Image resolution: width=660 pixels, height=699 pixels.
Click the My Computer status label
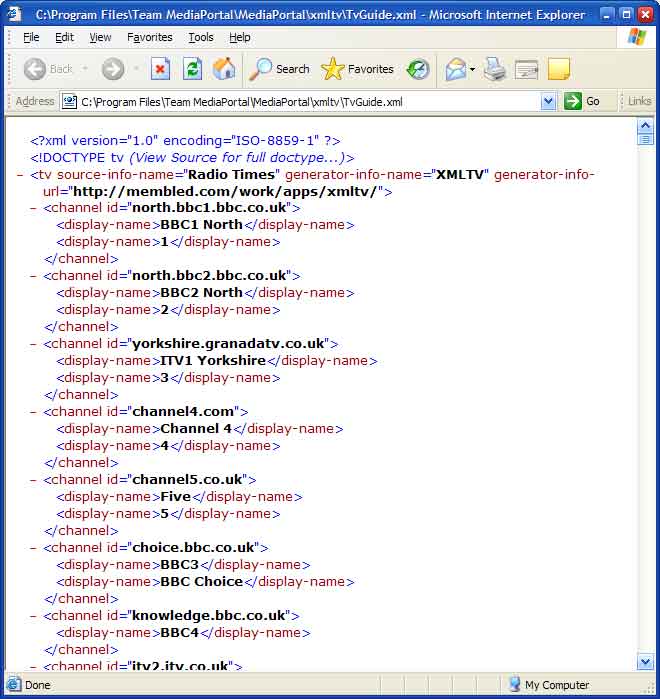coord(557,685)
